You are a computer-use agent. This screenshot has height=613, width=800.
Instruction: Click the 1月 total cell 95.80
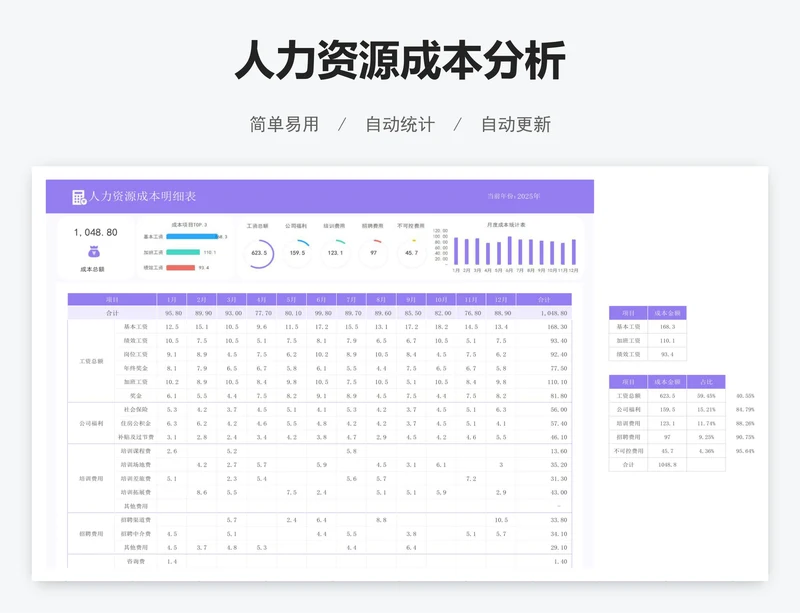pos(173,313)
